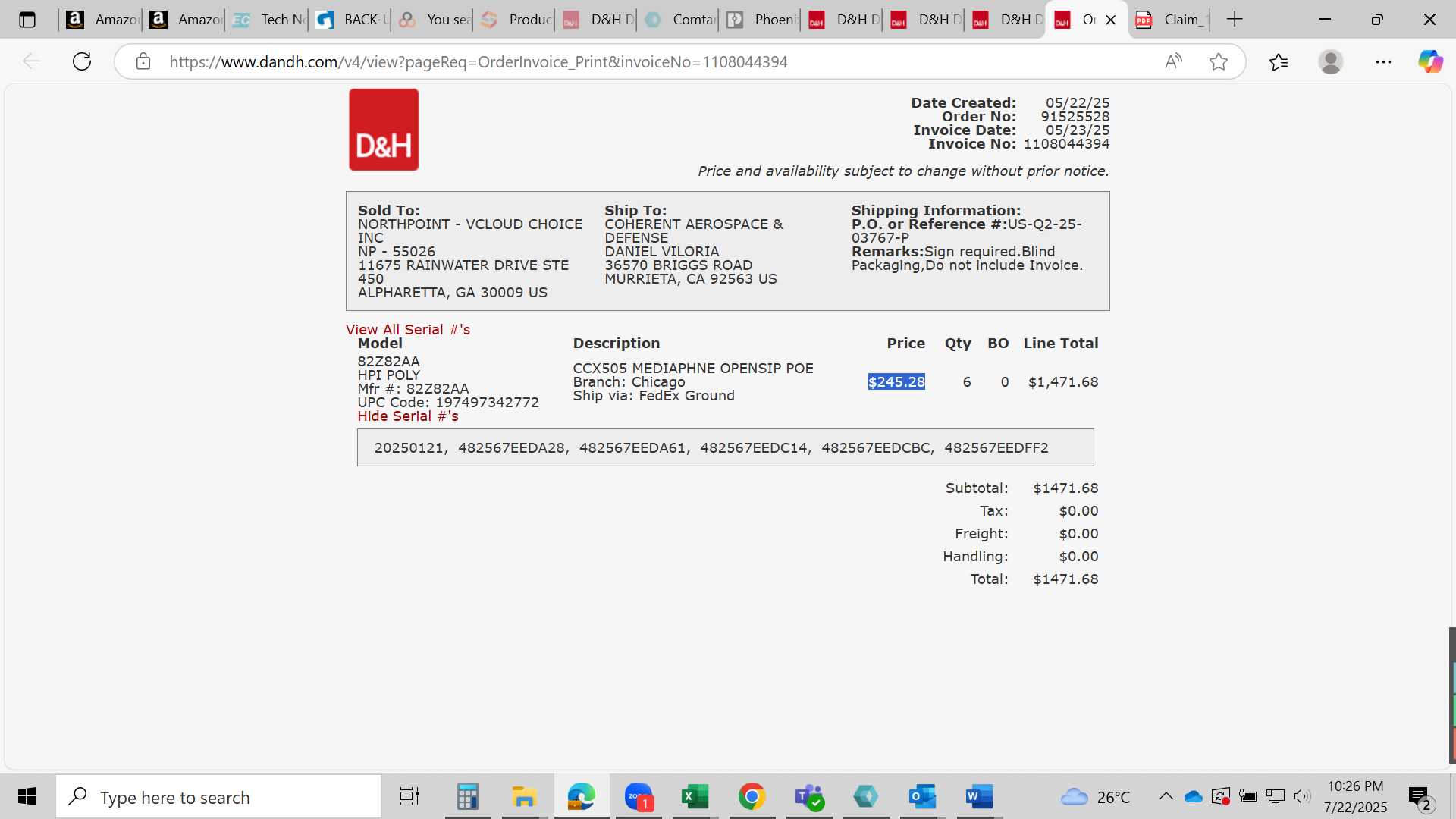The height and width of the screenshot is (819, 1456).
Task: Click serial number 482567EEDA28
Action: 511,448
